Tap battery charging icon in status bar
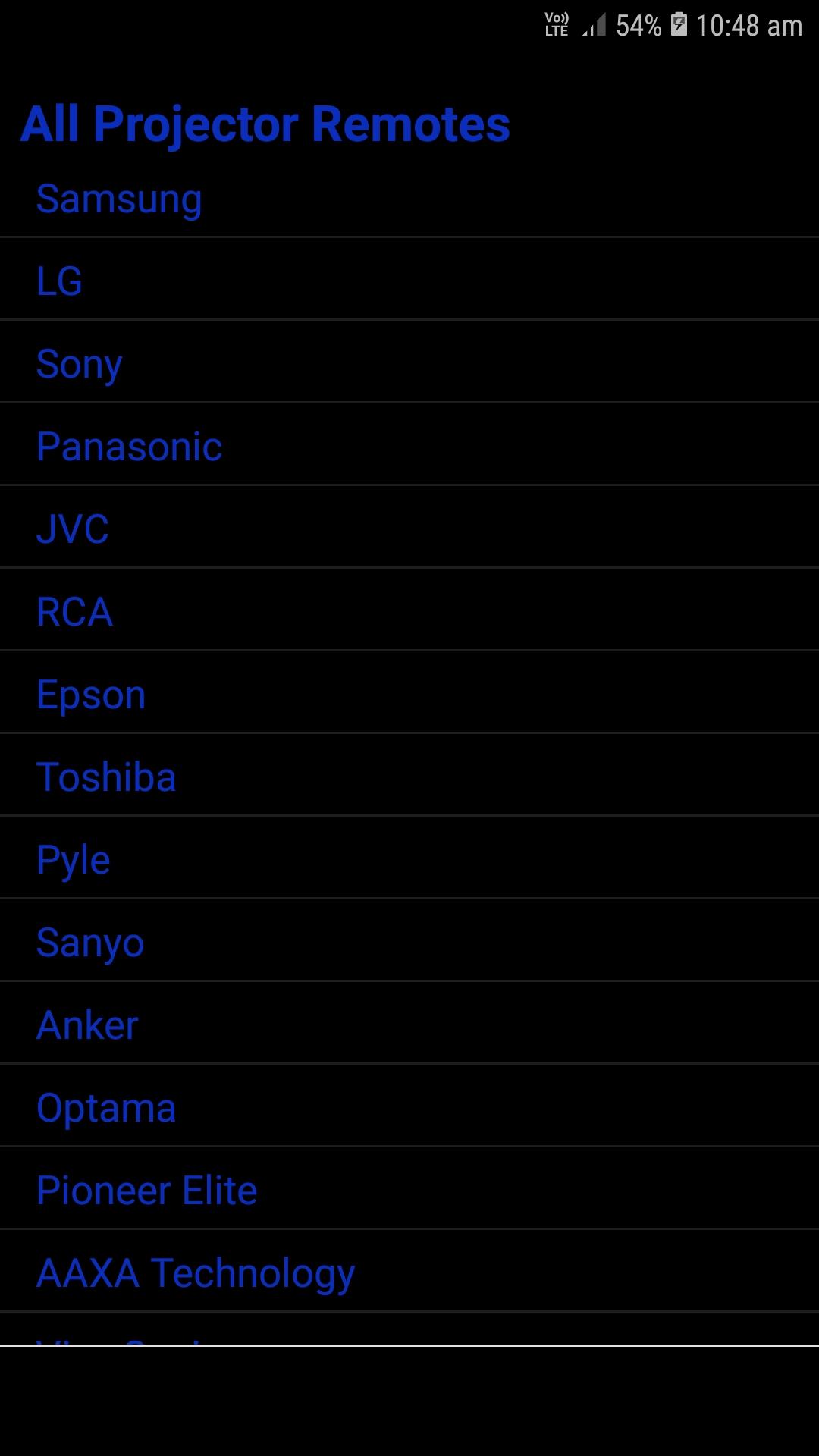The image size is (819, 1456). (679, 25)
